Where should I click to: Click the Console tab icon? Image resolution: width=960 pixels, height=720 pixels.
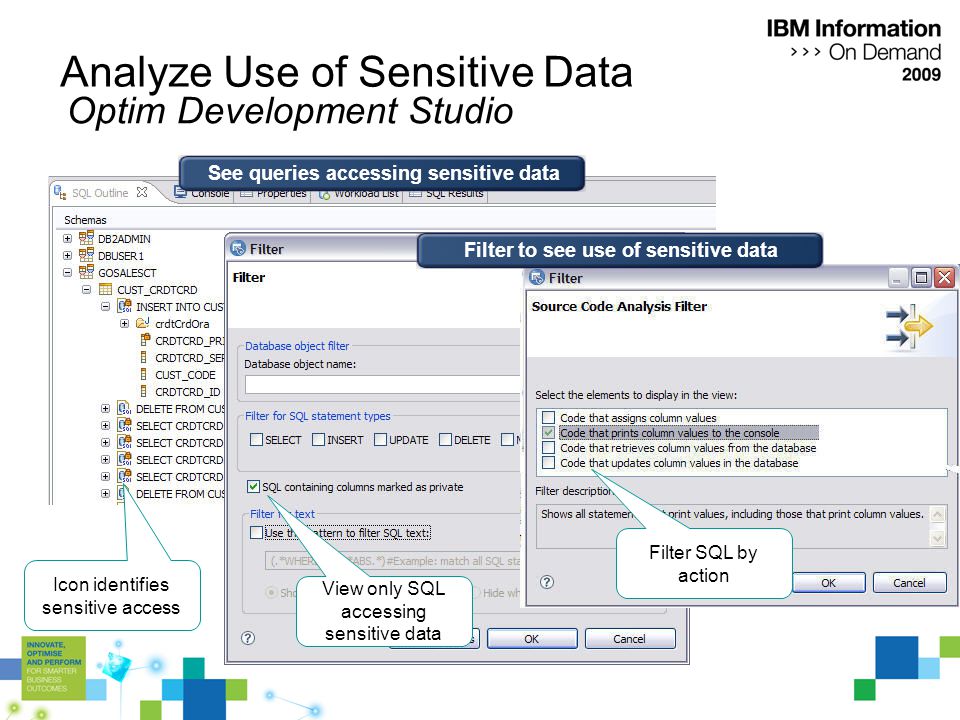(x=180, y=192)
